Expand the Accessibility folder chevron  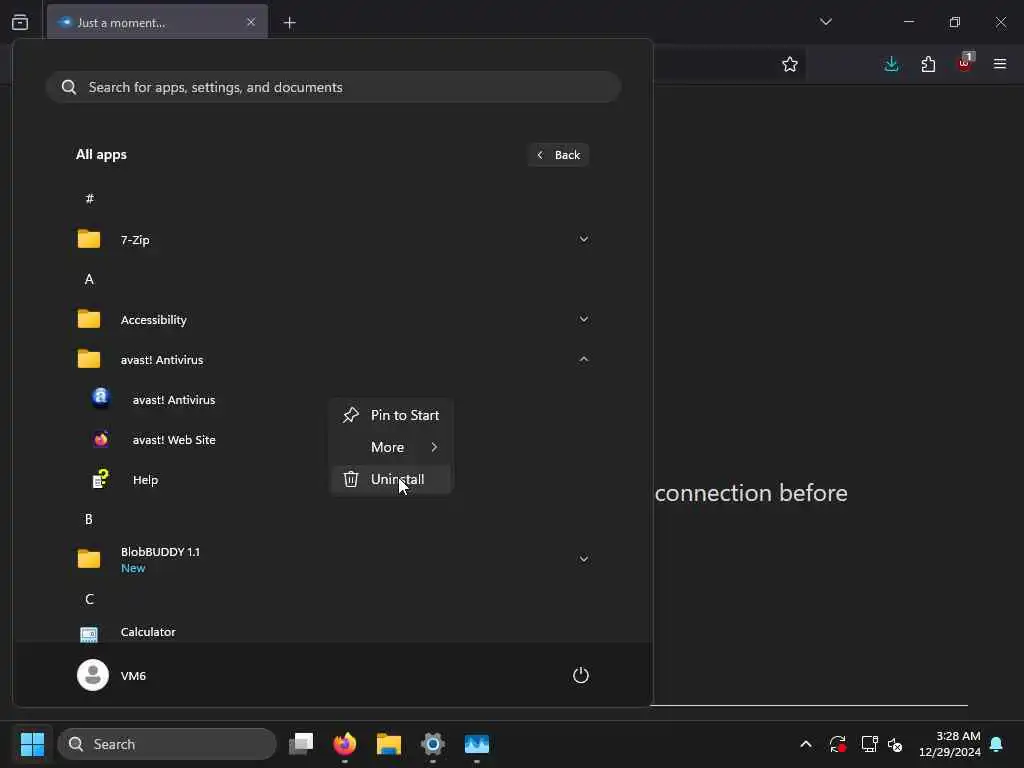coord(584,319)
